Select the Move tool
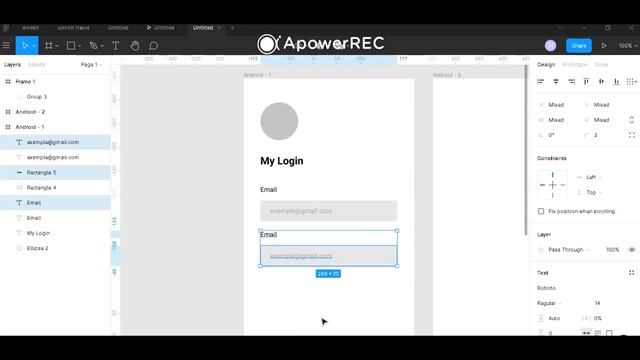 coord(24,45)
